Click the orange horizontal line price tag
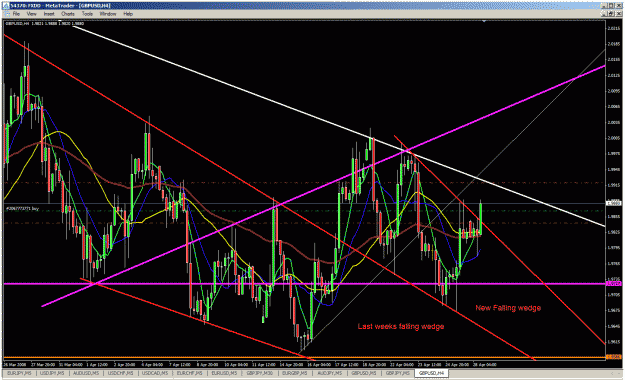Image resolution: width=625 pixels, height=380 pixels. (x=613, y=356)
